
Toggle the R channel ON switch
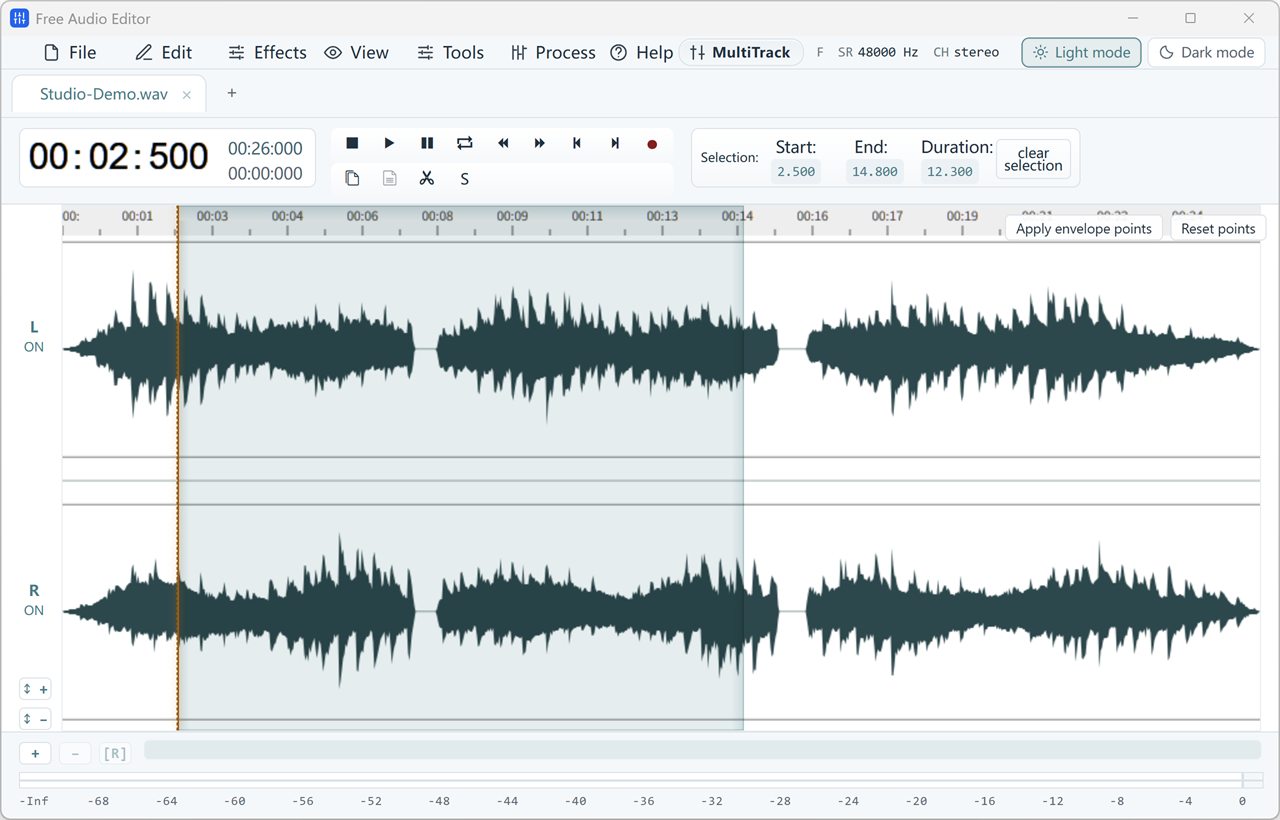(34, 610)
